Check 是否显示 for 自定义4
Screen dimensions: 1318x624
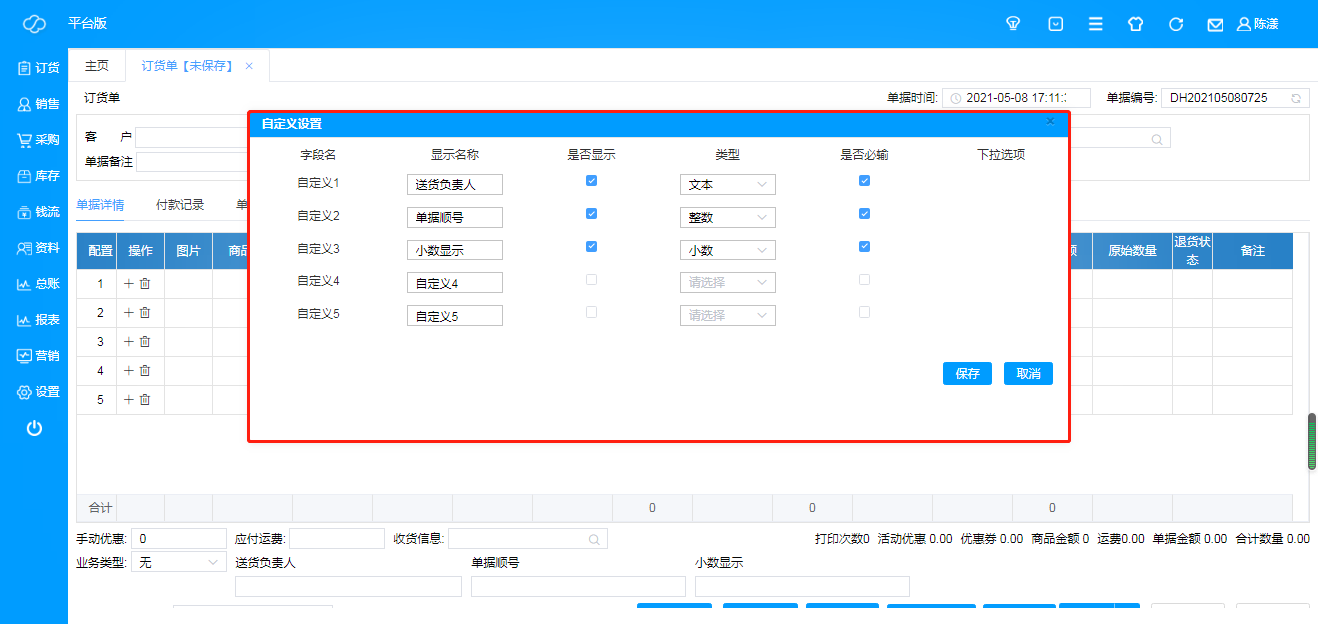coord(591,280)
